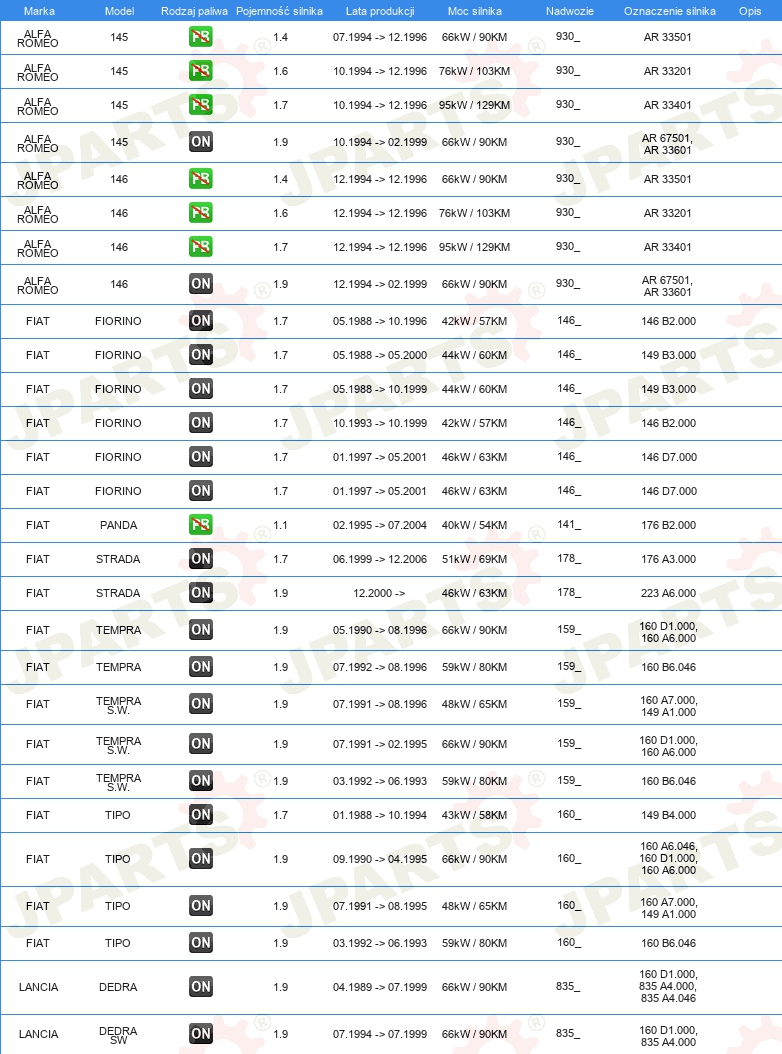Screen dimensions: 782x1054
Task: Click the Oznaczenie silnika column header
Action: pos(670,11)
